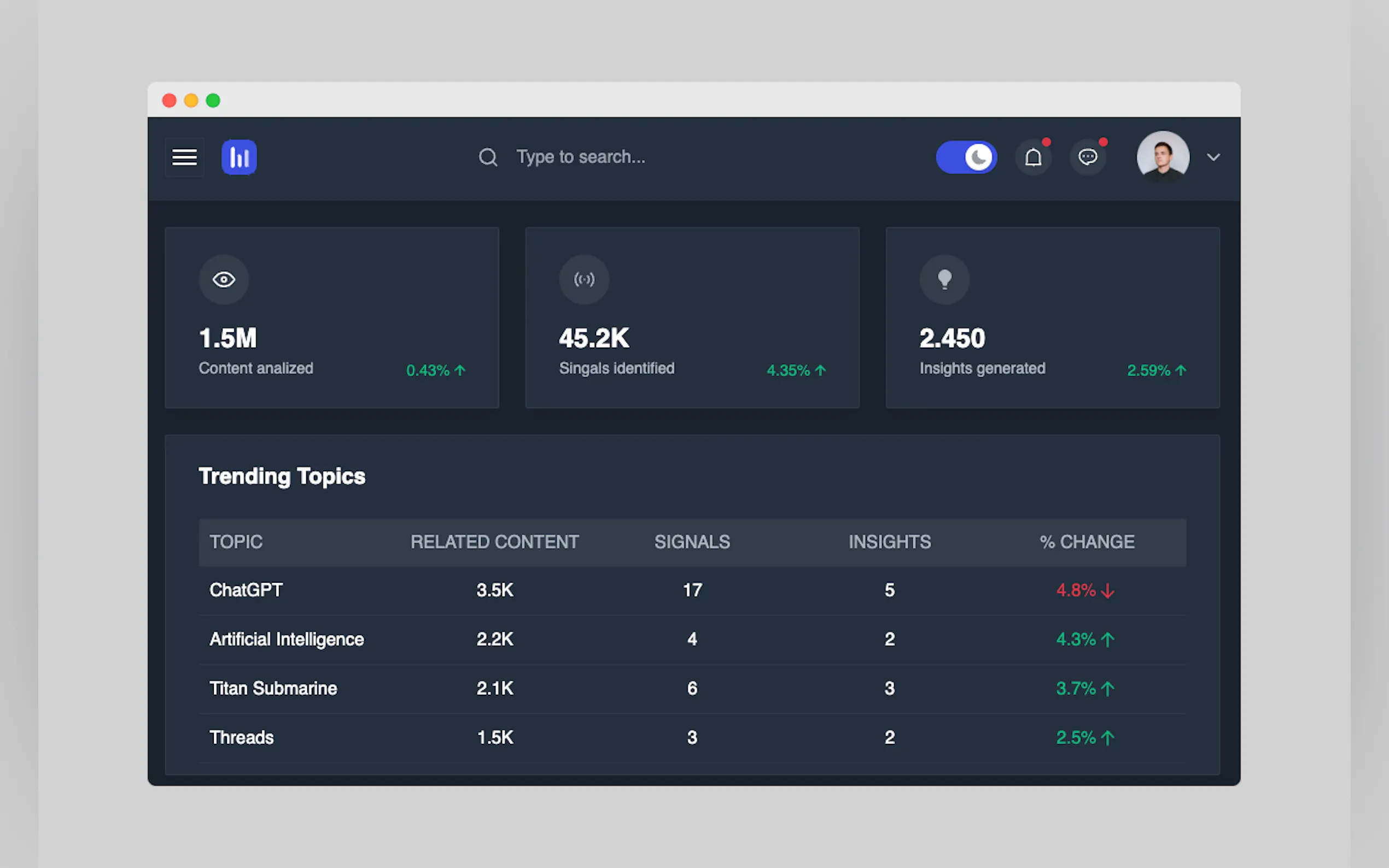This screenshot has width=1389, height=868.
Task: Click the macOS green maximize button
Action: 213,101
